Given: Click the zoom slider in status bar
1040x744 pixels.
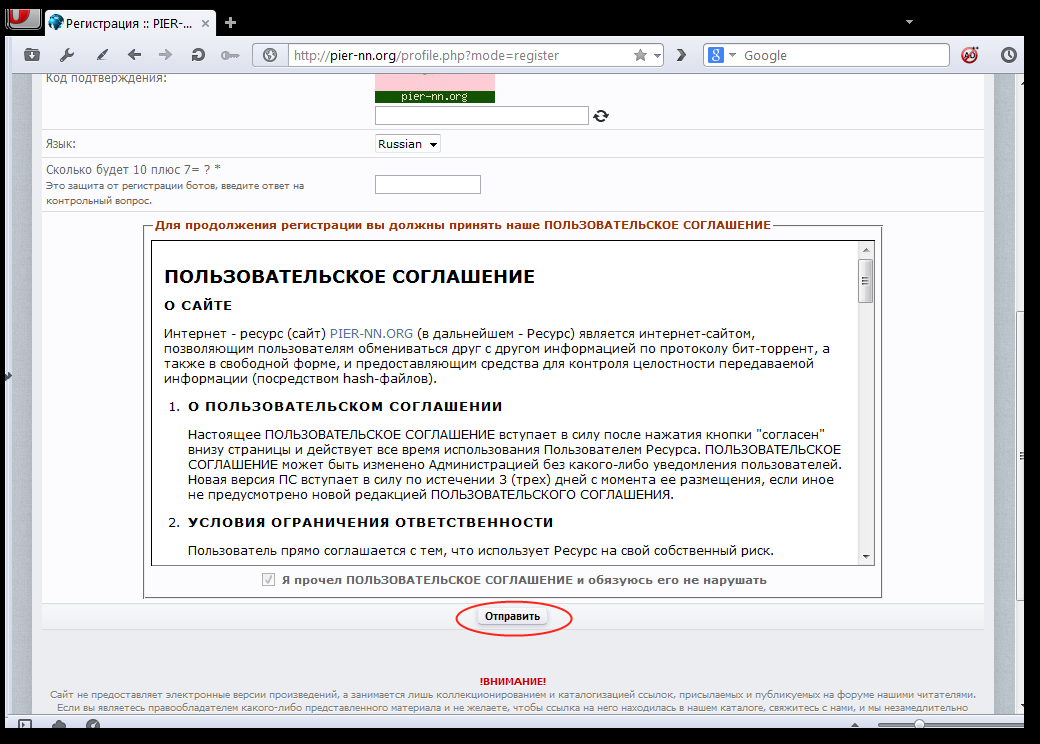Looking at the screenshot, I should pos(918,724).
